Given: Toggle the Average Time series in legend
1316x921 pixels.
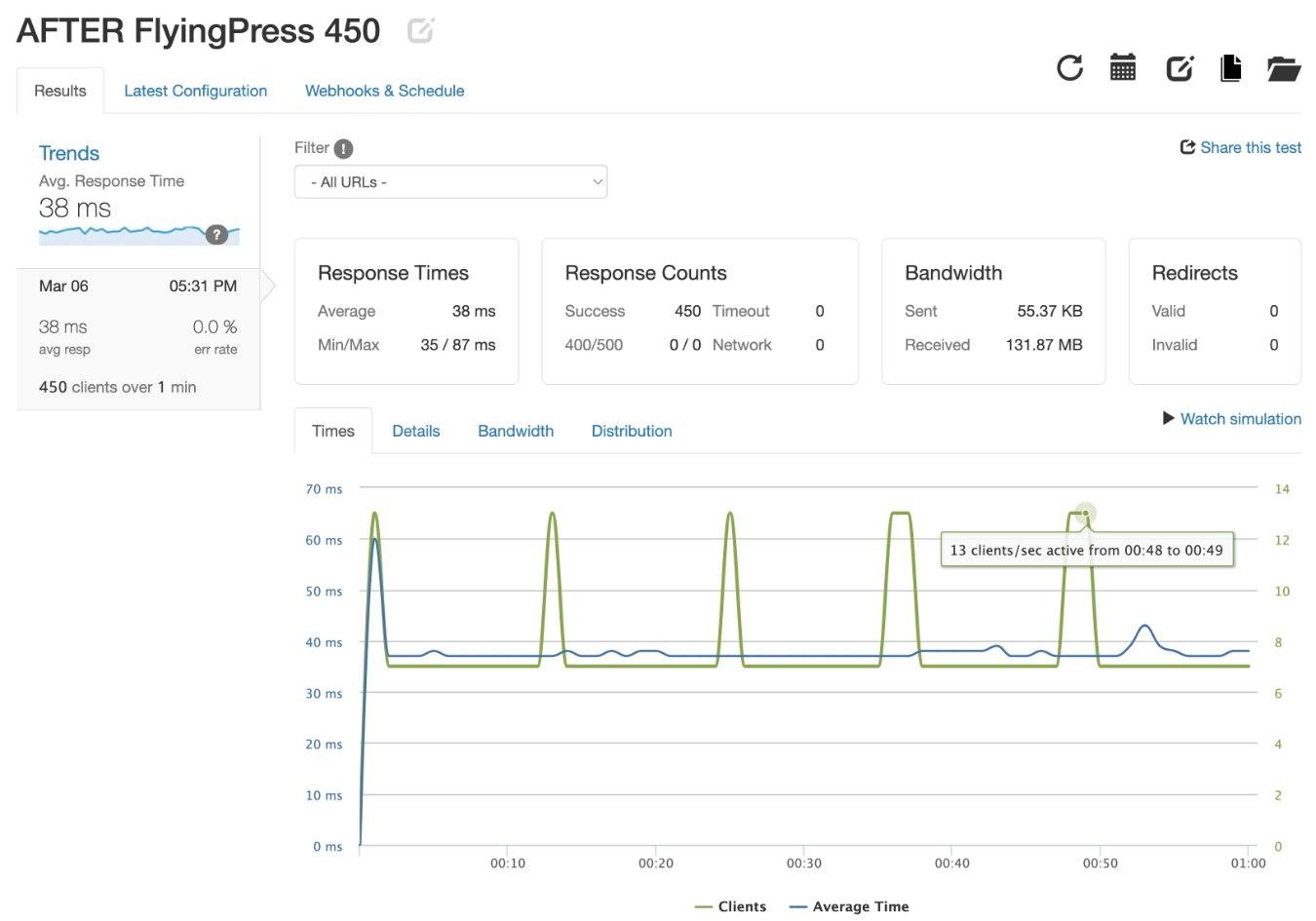Looking at the screenshot, I should pos(849,906).
